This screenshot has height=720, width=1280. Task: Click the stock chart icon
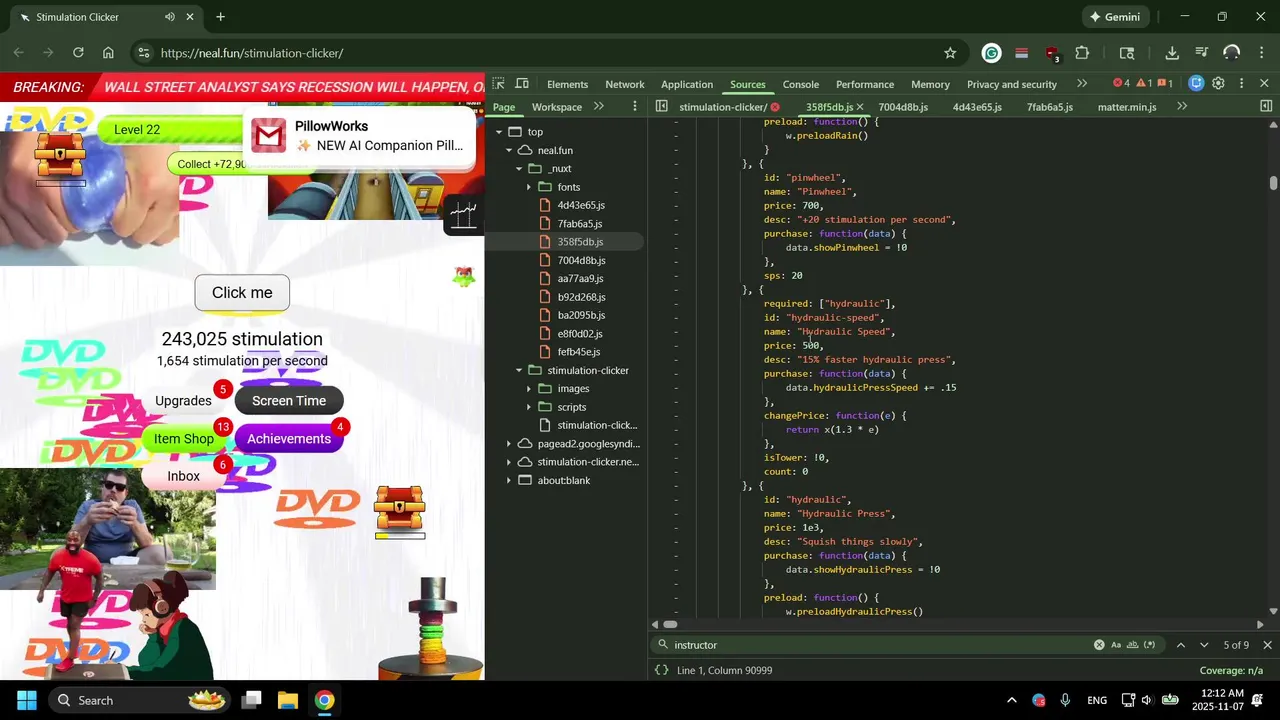pos(463,214)
